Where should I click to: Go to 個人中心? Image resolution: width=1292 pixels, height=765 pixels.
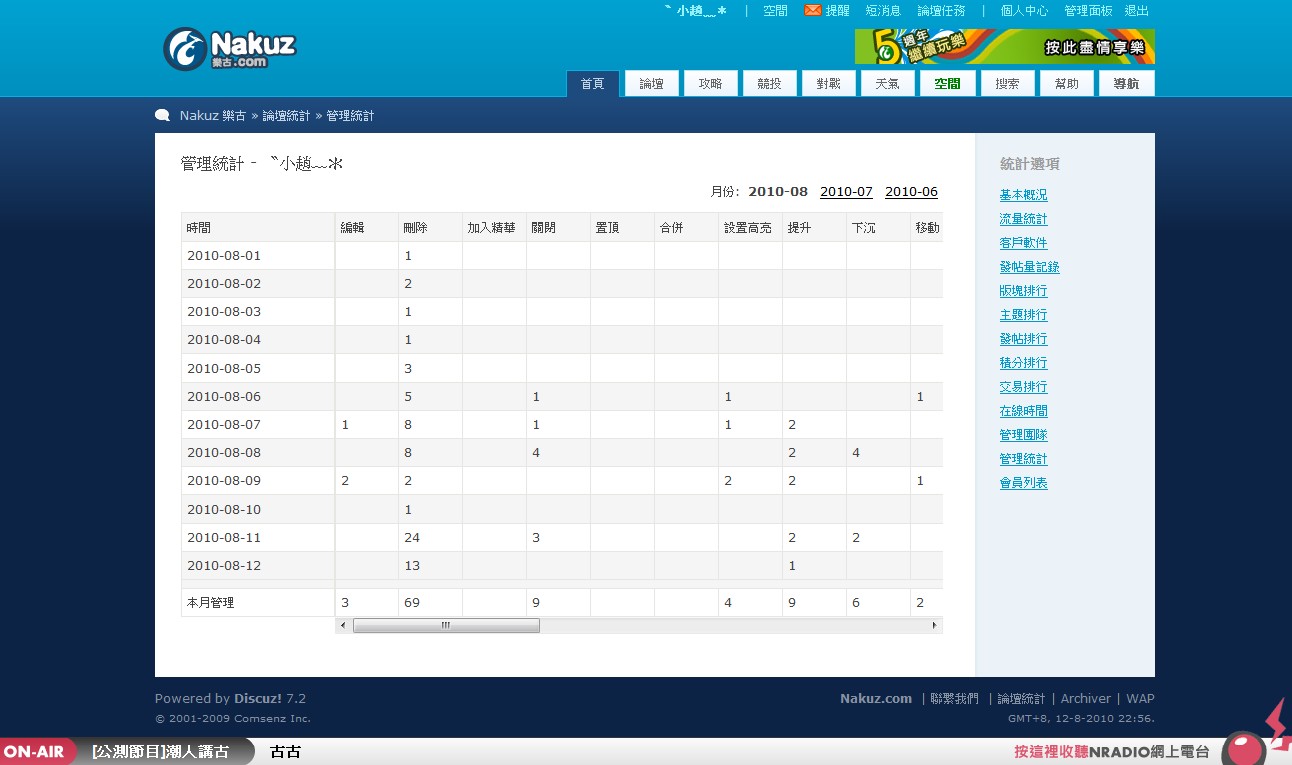coord(1024,11)
